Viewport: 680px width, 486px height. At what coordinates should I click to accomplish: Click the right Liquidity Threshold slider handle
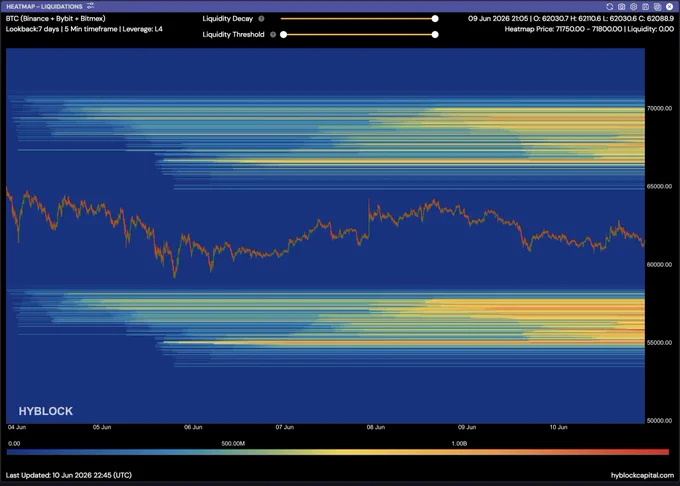click(435, 35)
